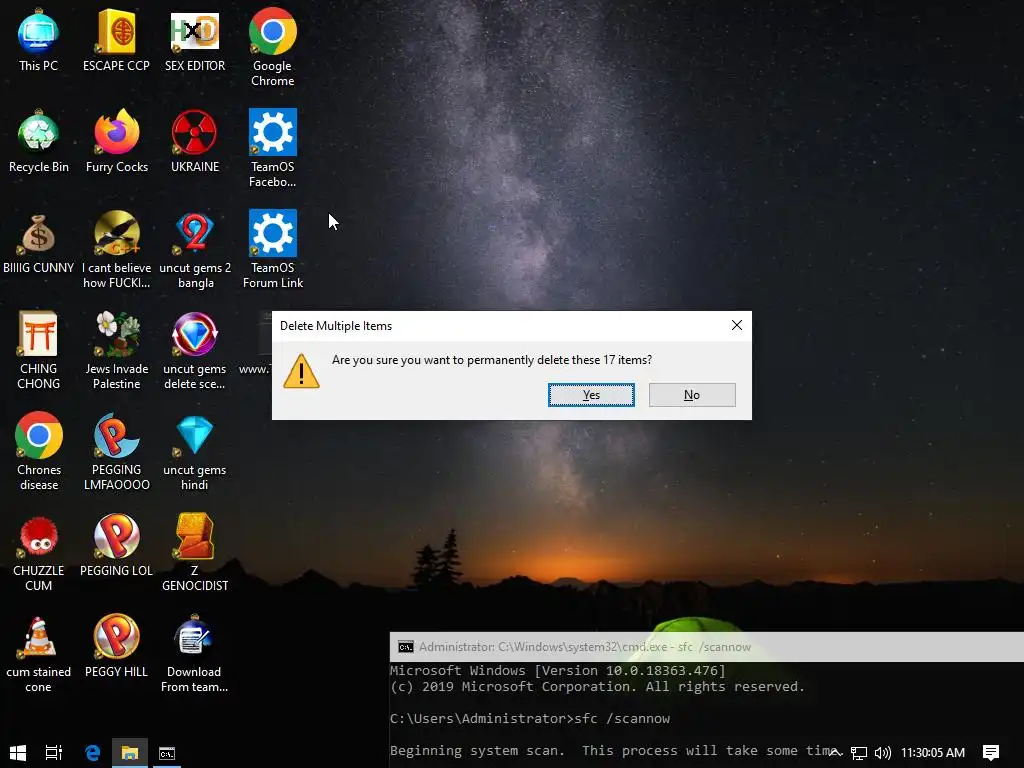This screenshot has width=1024, height=768.
Task: Click the cmd.exe window title bar
Action: [707, 647]
